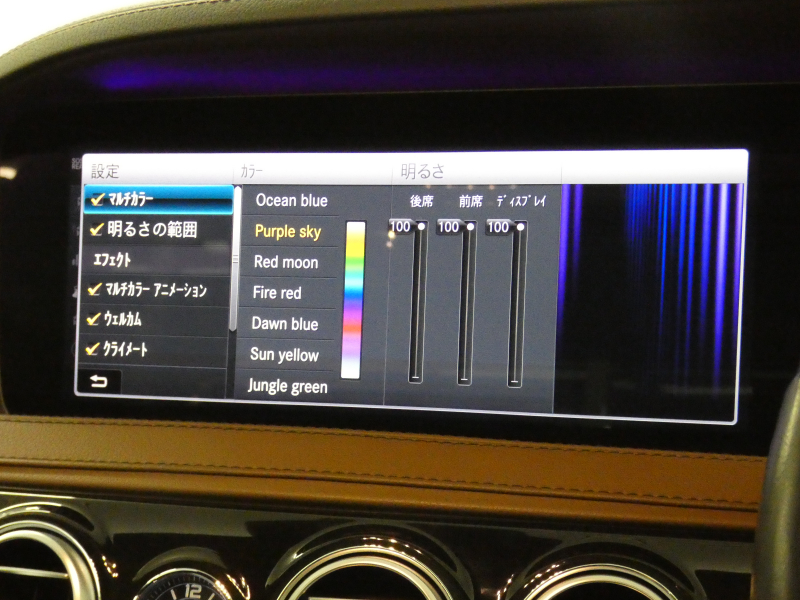Toggle the マルチカラー checkbox

97,199
